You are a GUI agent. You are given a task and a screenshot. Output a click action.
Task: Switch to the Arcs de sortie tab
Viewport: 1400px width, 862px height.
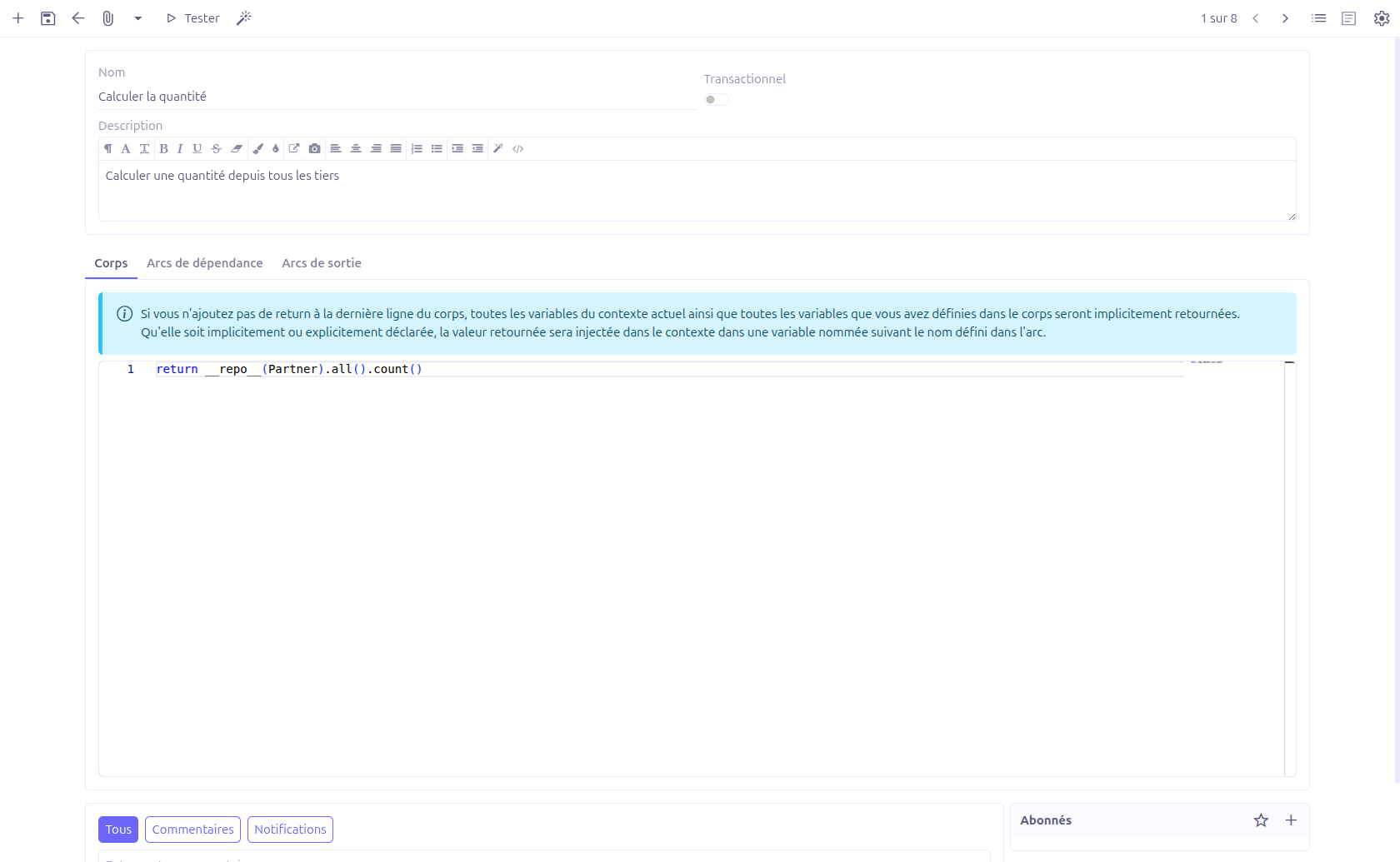(322, 263)
